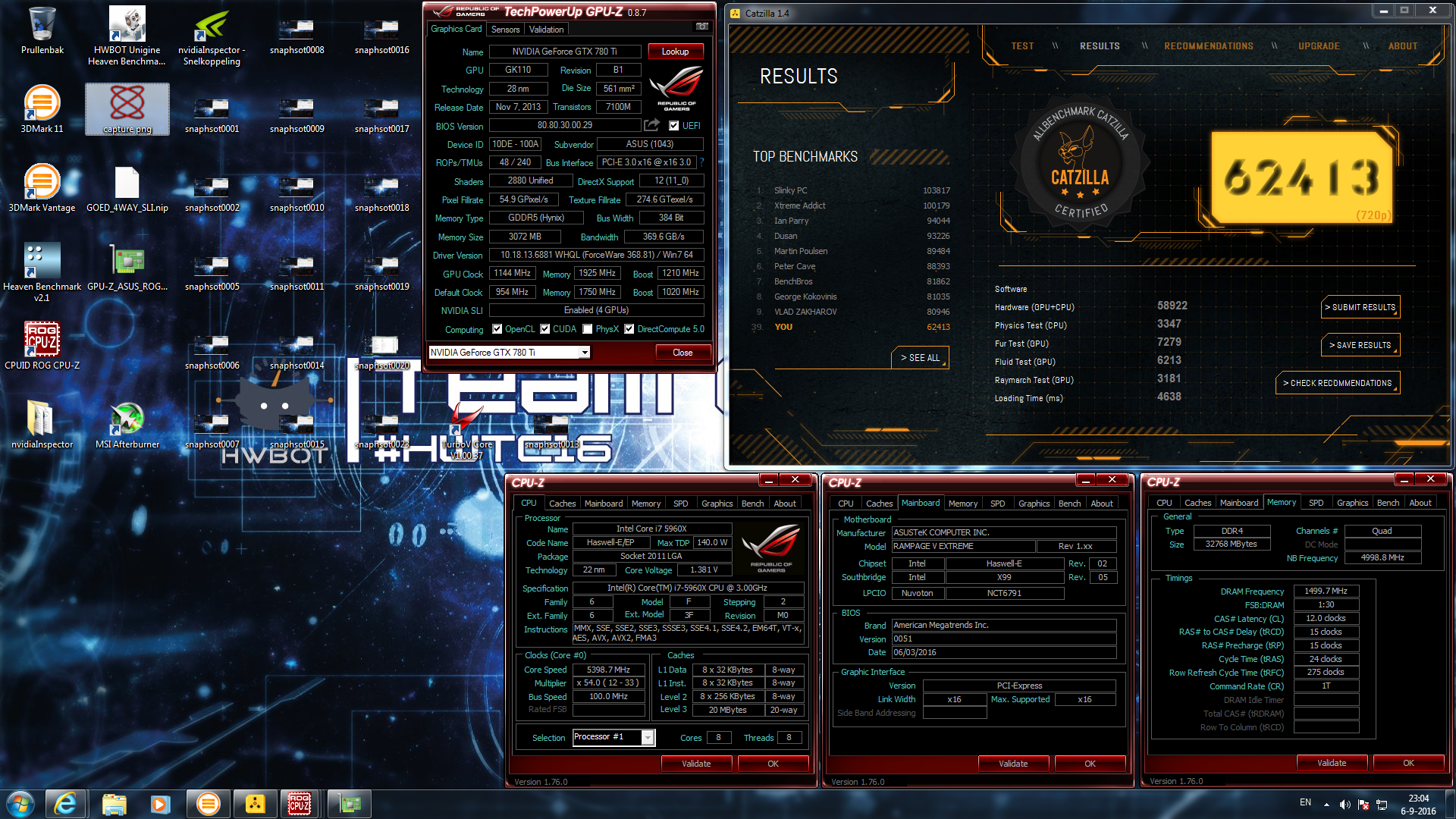
Task: Switch to SPD tab in Memory CPU-Z window
Action: coord(1316,503)
